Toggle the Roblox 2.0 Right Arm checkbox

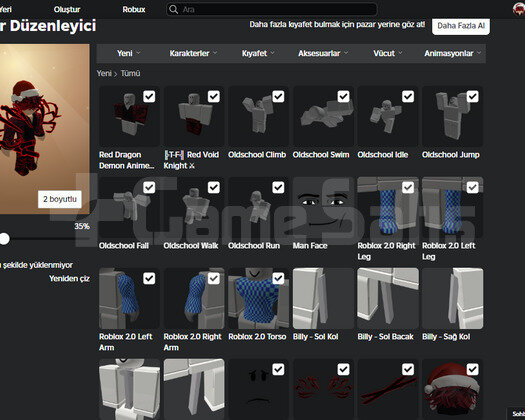[214, 278]
